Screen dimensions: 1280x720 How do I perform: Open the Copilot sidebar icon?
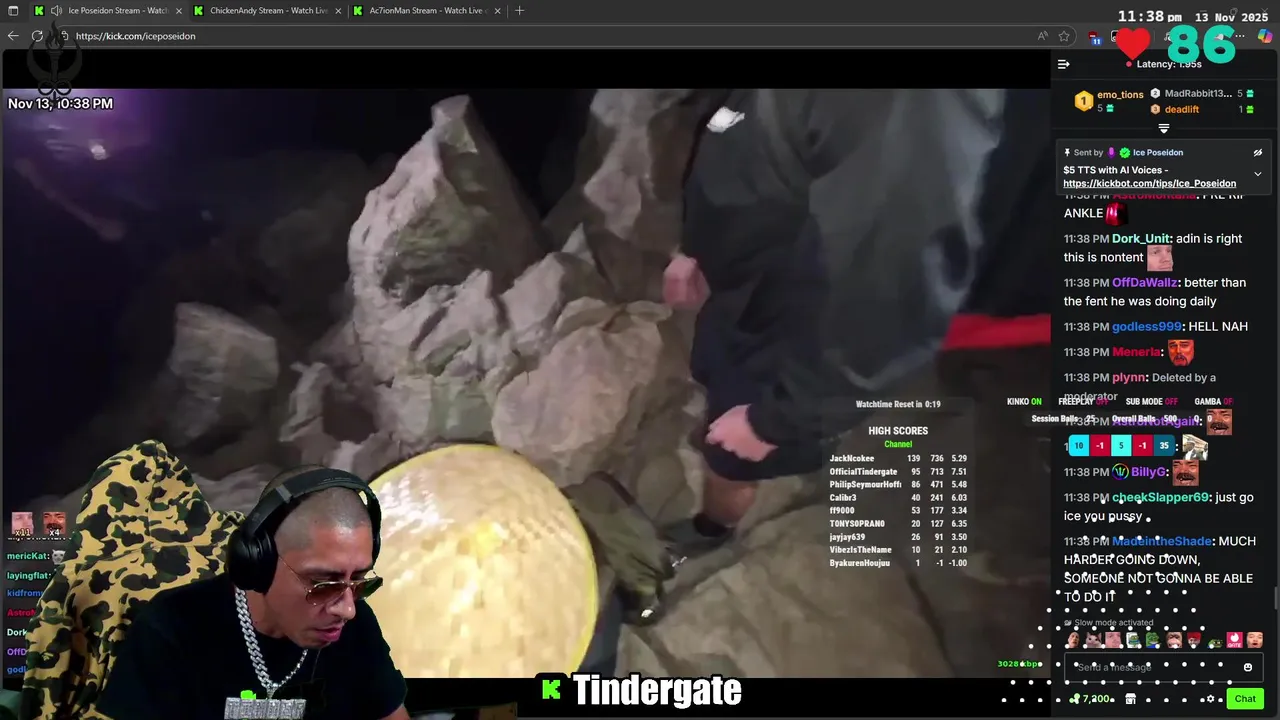pos(1265,36)
